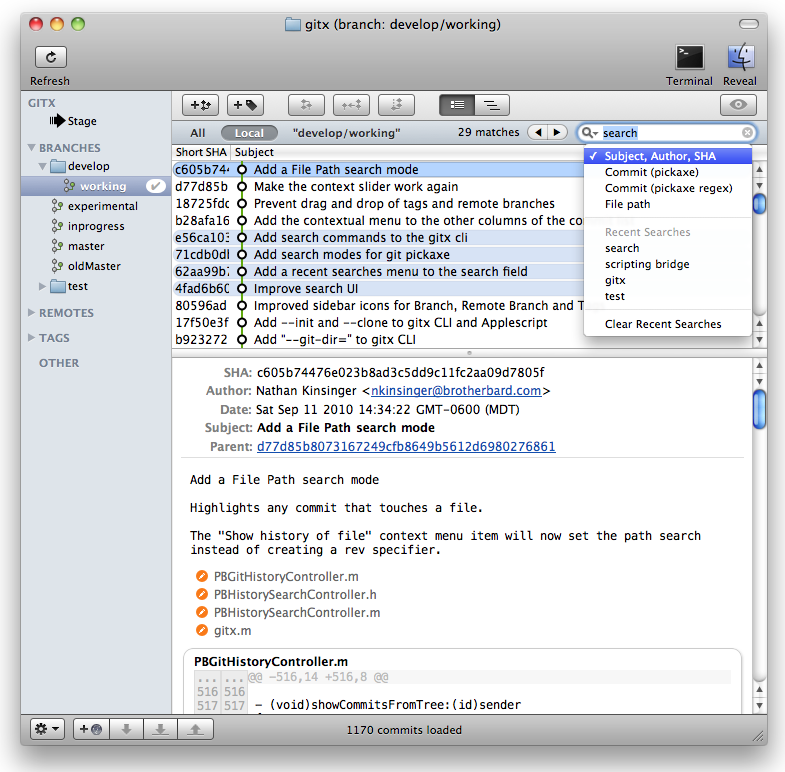Choose Subject, Author, SHA search mode
This screenshot has height=772, width=785.
click(x=667, y=156)
